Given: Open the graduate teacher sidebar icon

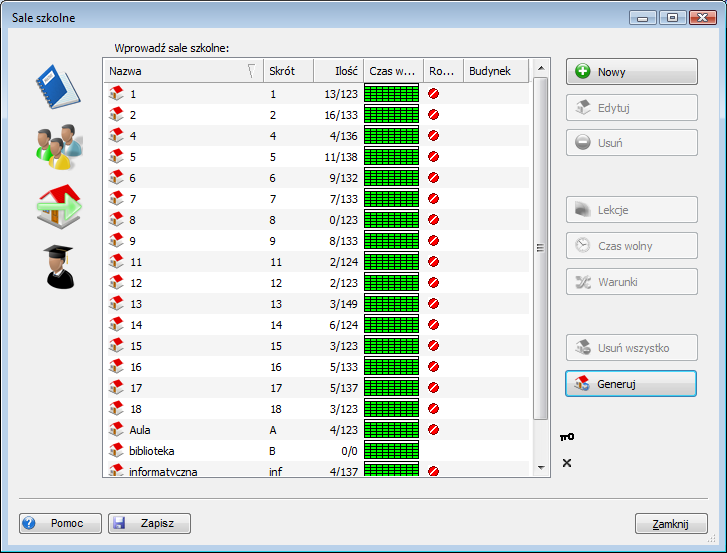Looking at the screenshot, I should pos(59,267).
